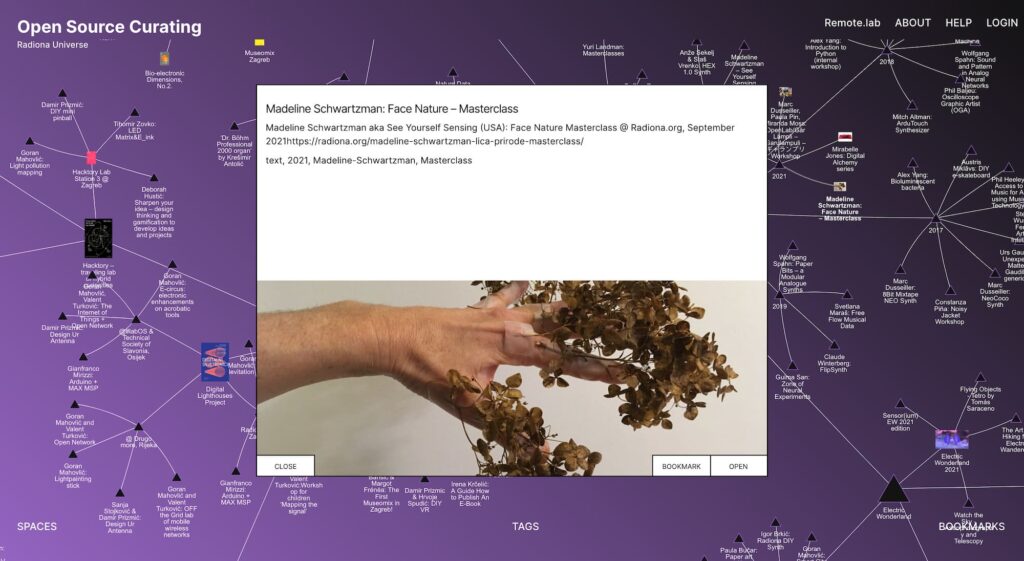Click the Radiona Universe subtitle
Viewport: 1024px width, 561px height.
click(52, 45)
